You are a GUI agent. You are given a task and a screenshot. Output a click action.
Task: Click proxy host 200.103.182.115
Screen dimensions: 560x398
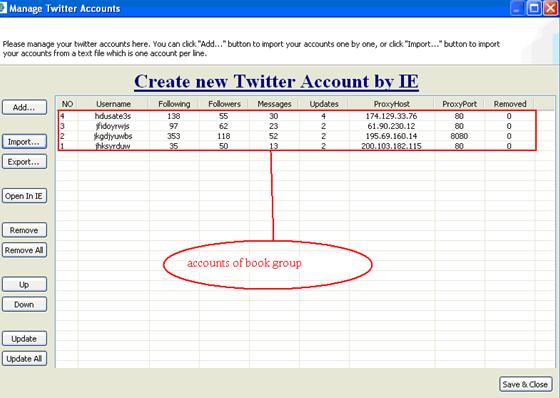[x=391, y=146]
